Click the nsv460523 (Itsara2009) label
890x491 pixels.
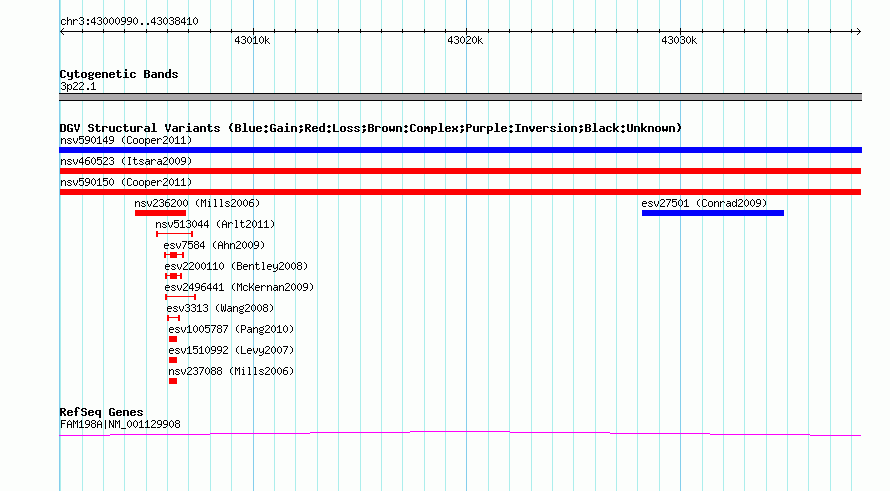126,161
